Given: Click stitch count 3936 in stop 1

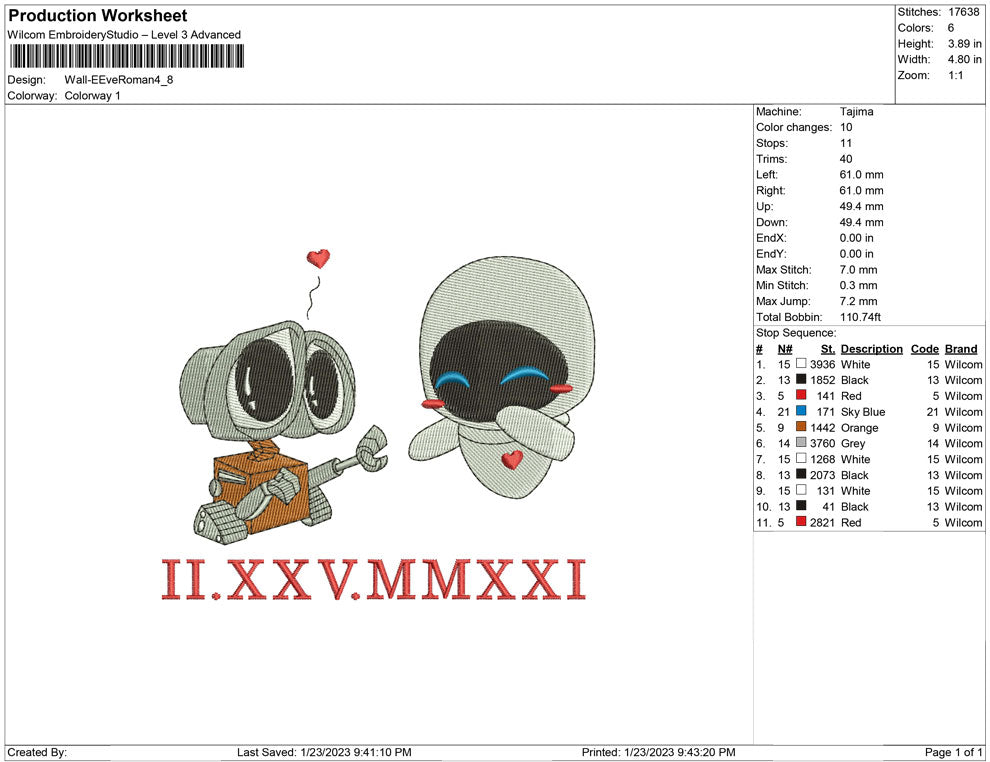Looking at the screenshot, I should pos(823,364).
